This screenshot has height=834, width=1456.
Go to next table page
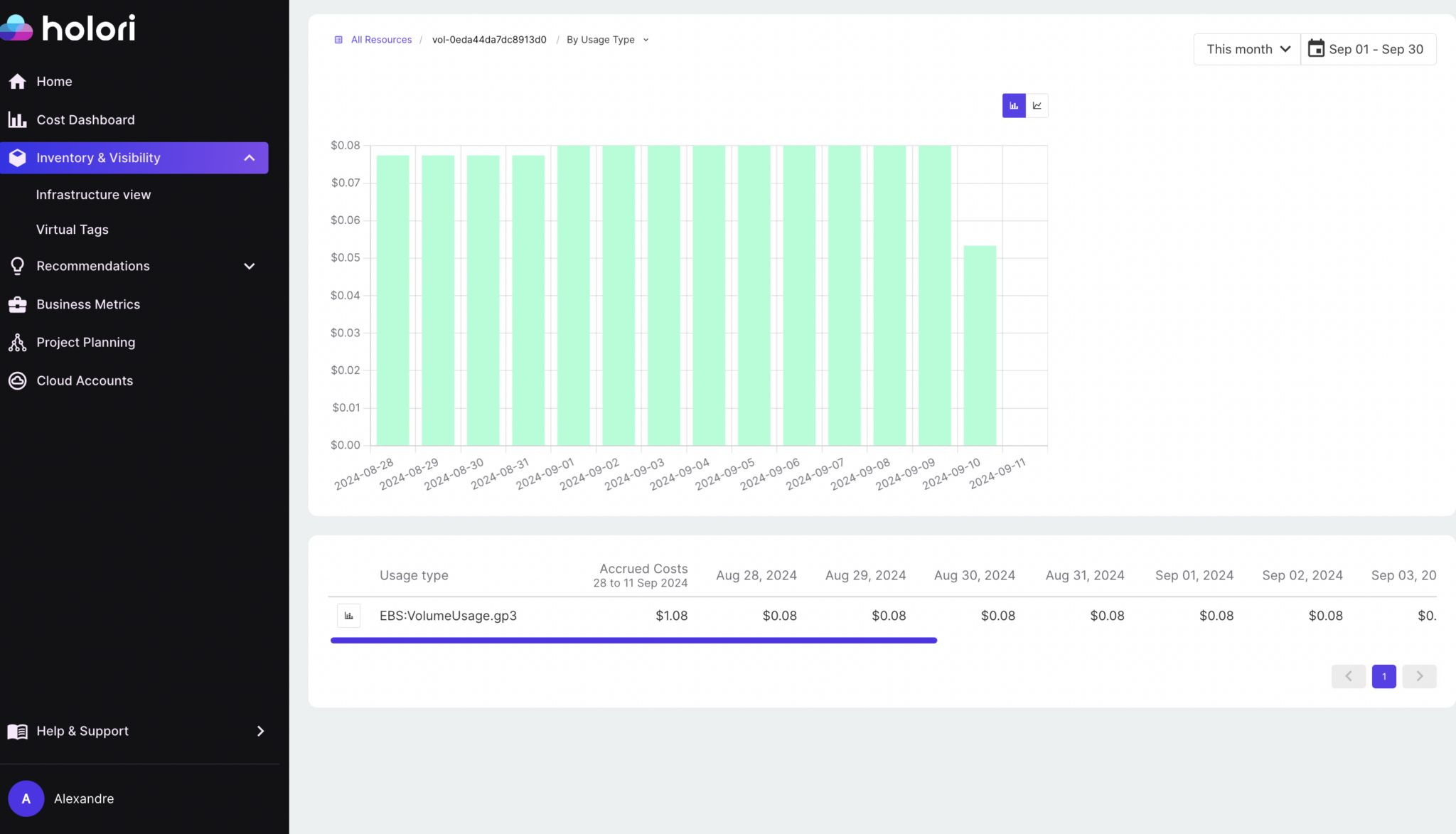(x=1419, y=676)
